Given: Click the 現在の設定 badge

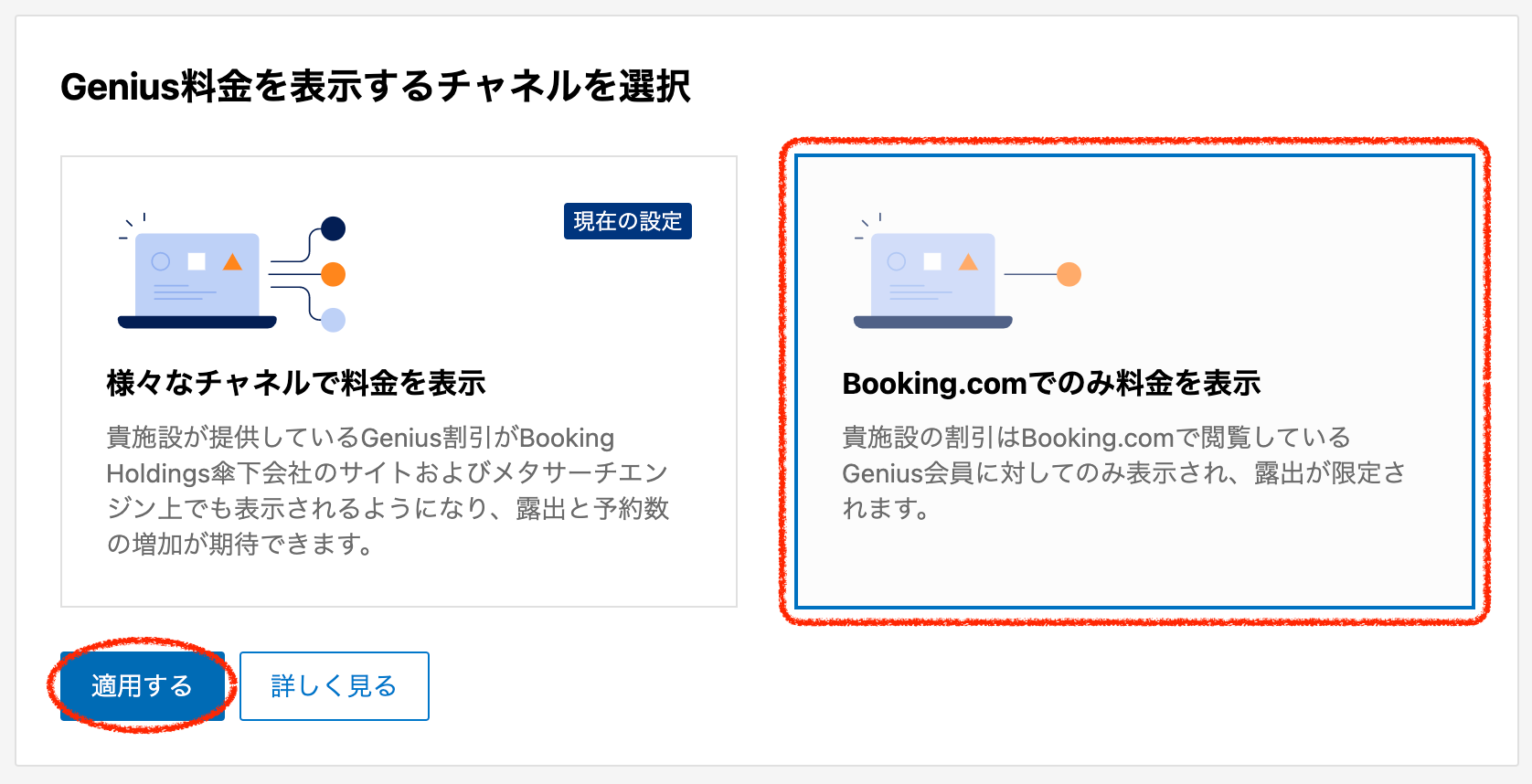Looking at the screenshot, I should (627, 221).
